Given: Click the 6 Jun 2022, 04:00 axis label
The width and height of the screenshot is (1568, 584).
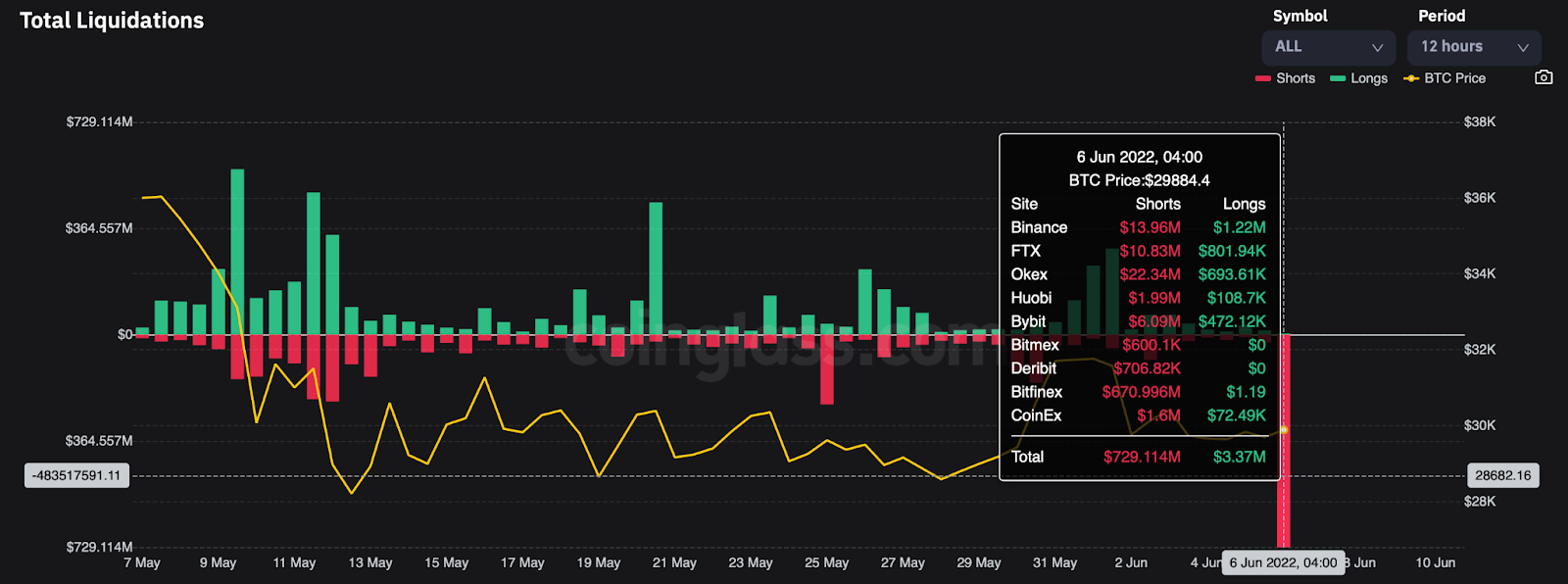Looking at the screenshot, I should 1283,562.
